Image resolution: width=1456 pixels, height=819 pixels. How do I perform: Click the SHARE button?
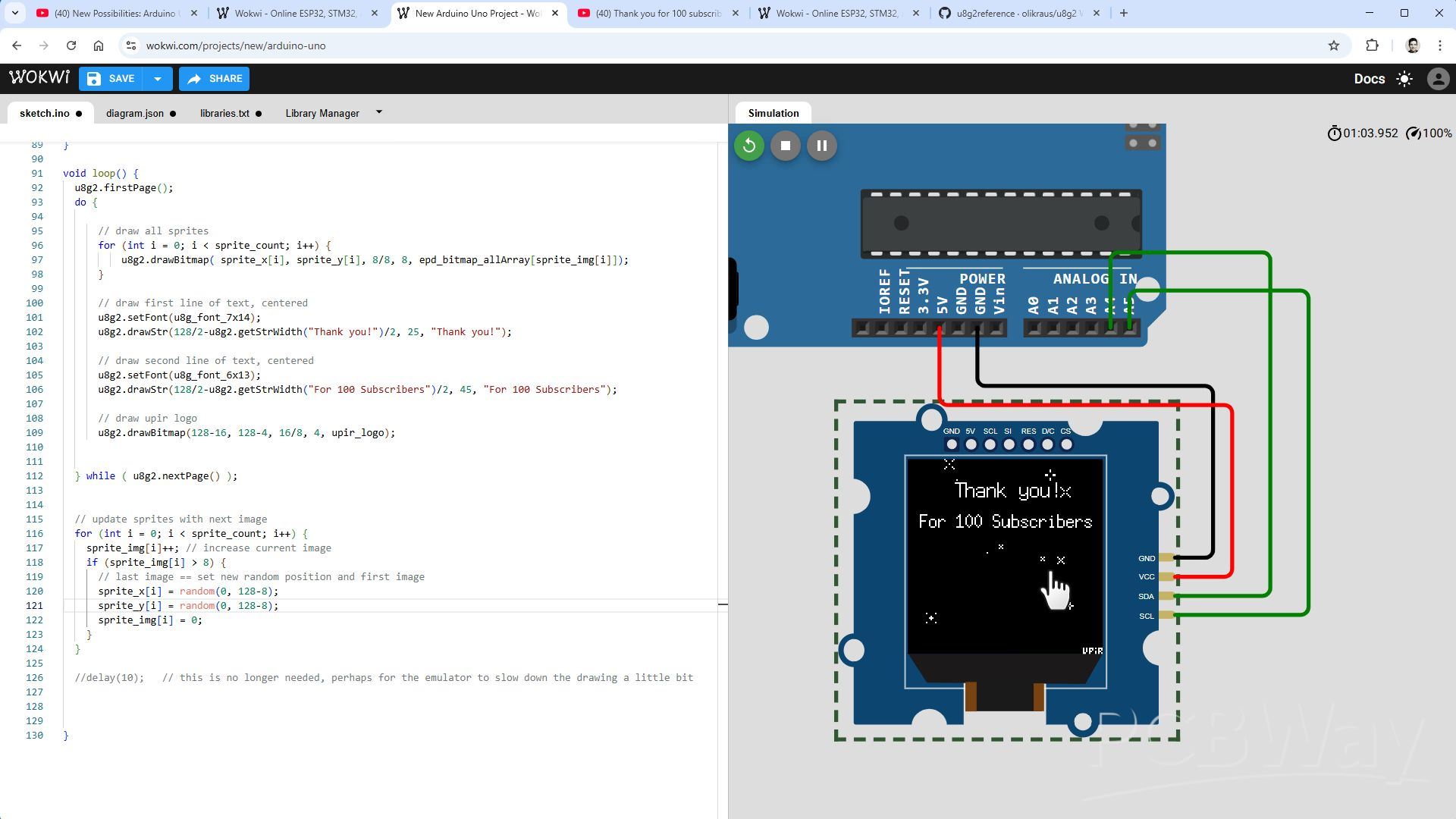tap(215, 79)
